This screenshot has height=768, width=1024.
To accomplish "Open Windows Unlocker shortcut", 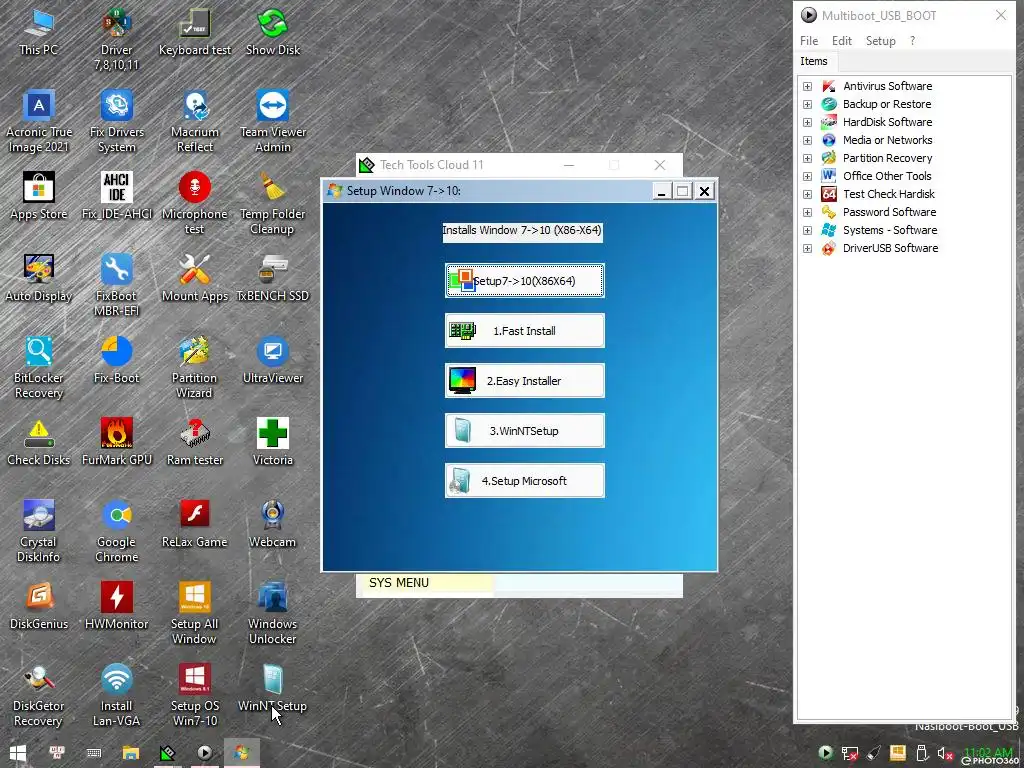I will coord(272,614).
